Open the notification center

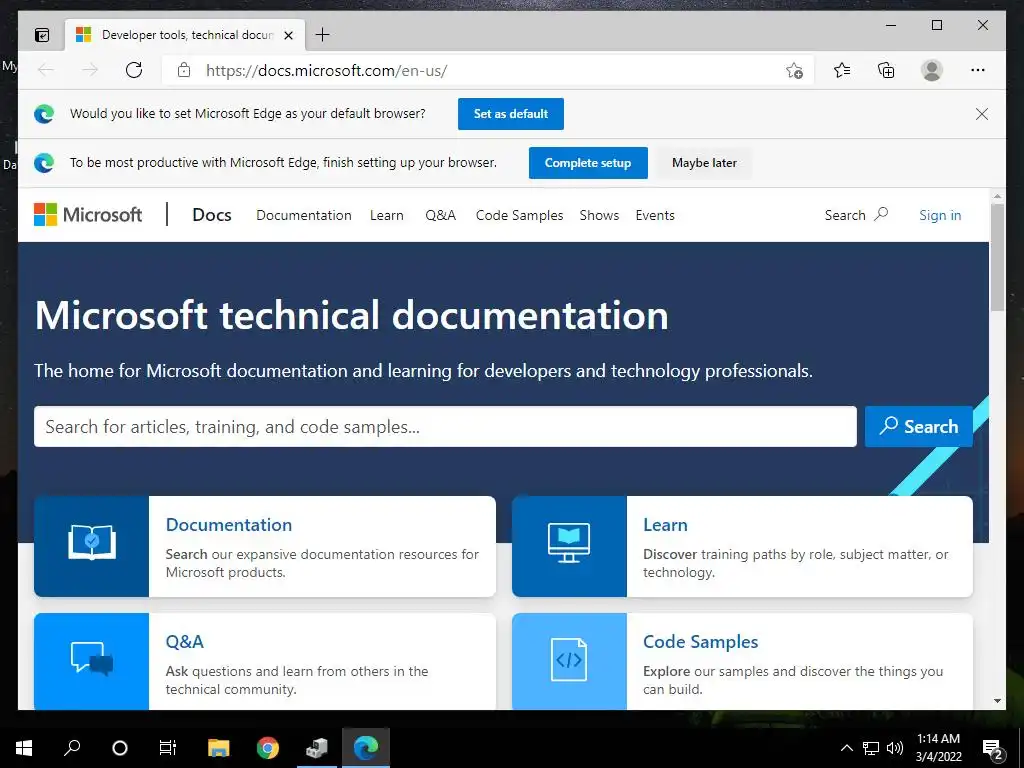coord(993,749)
